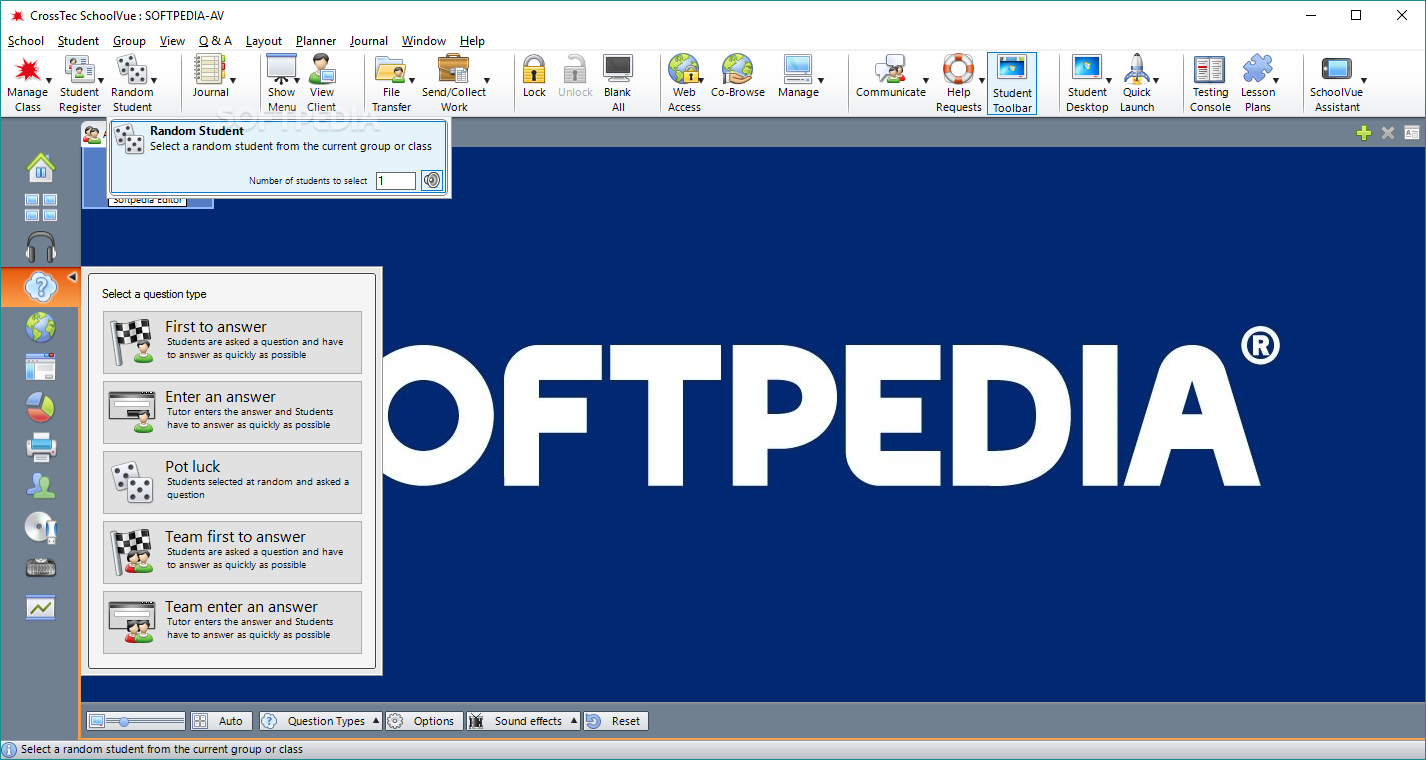Open the Help menu

click(472, 41)
